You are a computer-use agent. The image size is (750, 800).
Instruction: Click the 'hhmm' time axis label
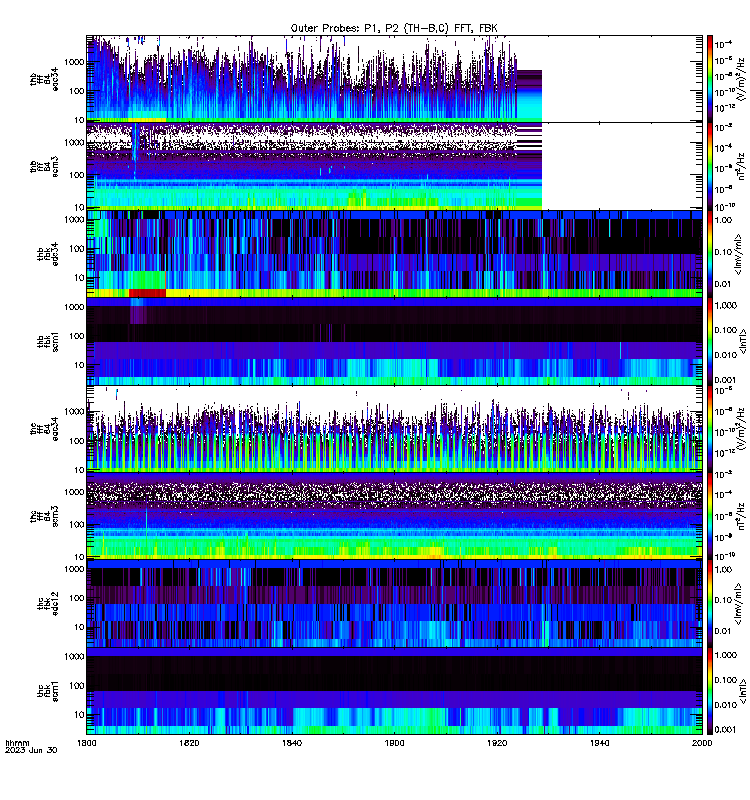[x=17, y=743]
